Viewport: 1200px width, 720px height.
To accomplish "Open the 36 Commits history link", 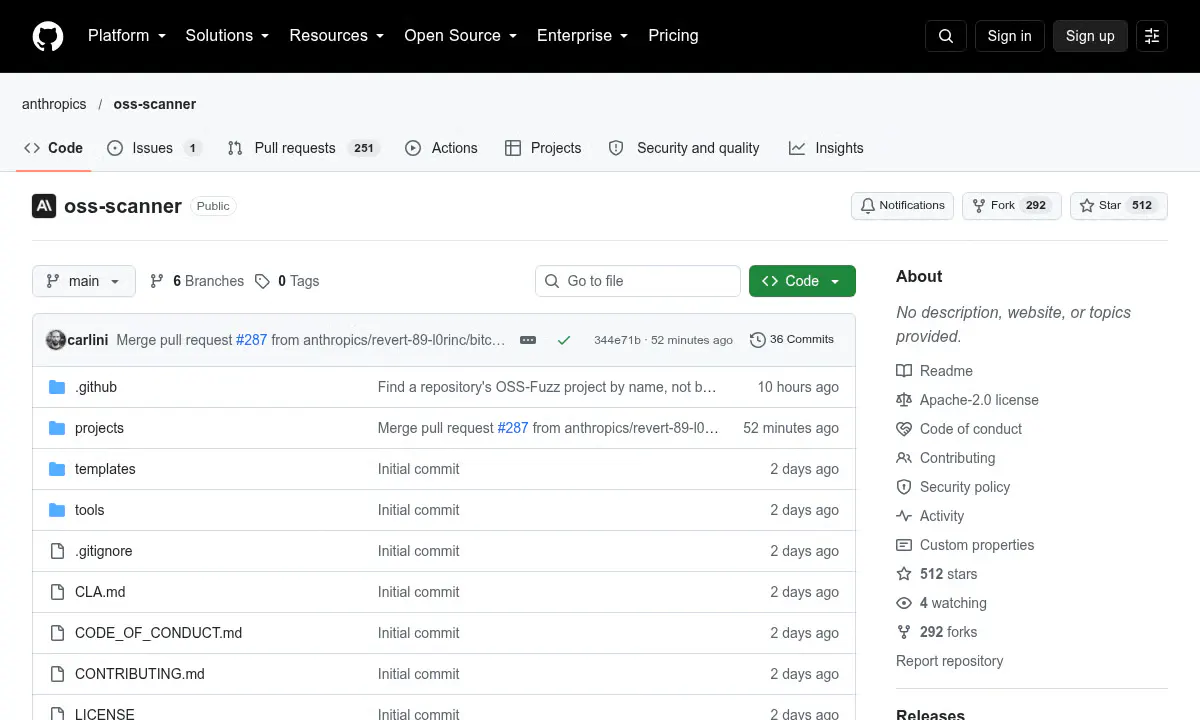I will pos(792,340).
